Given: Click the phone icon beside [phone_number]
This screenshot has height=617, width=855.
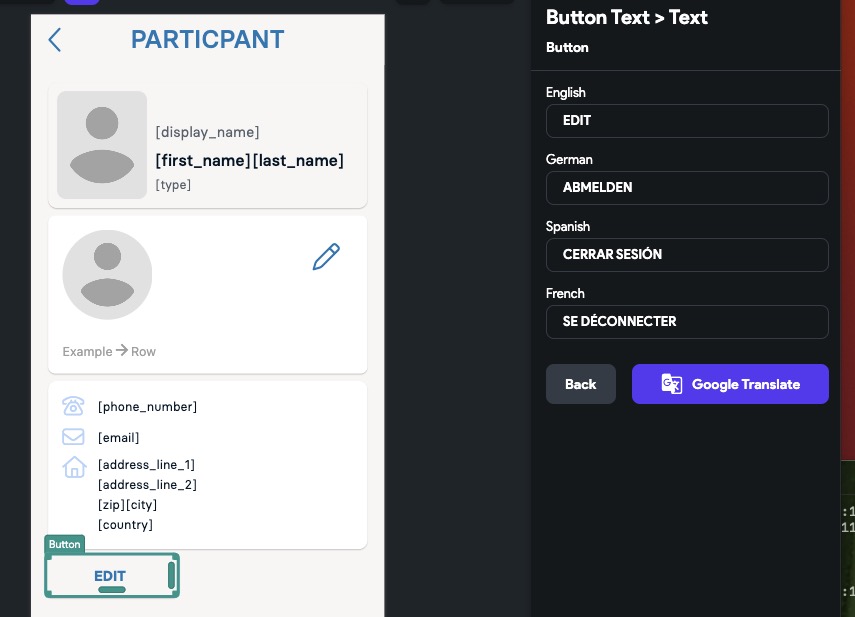Looking at the screenshot, I should point(74,406).
